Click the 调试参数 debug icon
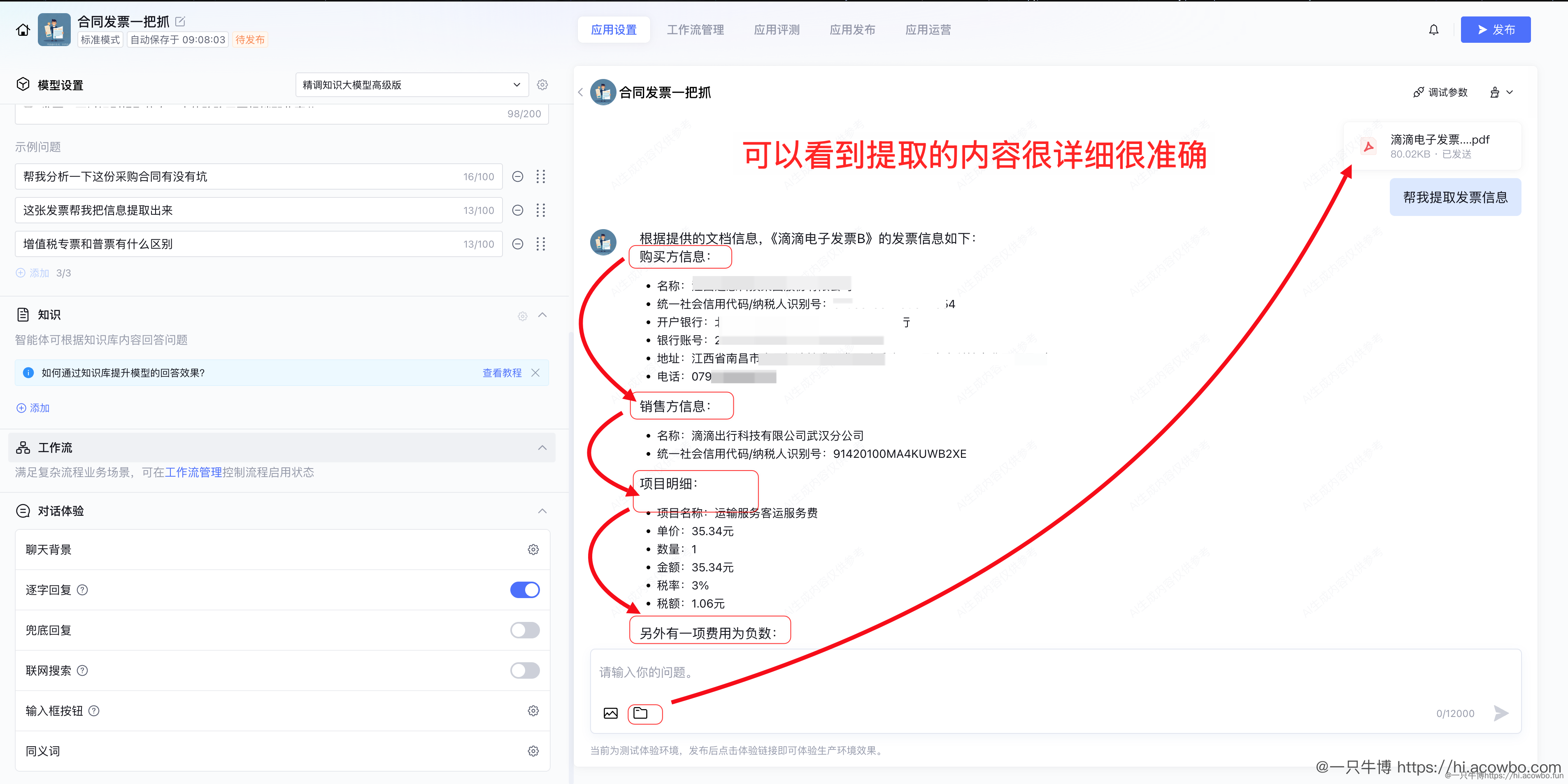This screenshot has height=784, width=1568. [1418, 92]
